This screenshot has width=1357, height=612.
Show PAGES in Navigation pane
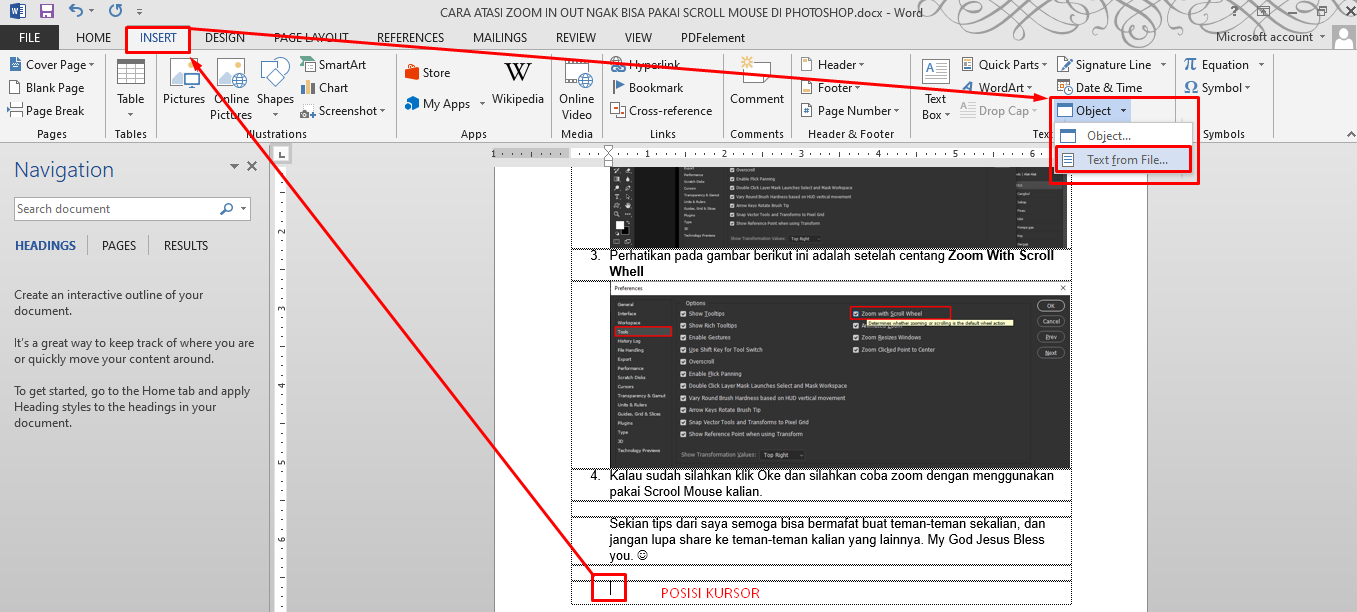click(x=119, y=246)
